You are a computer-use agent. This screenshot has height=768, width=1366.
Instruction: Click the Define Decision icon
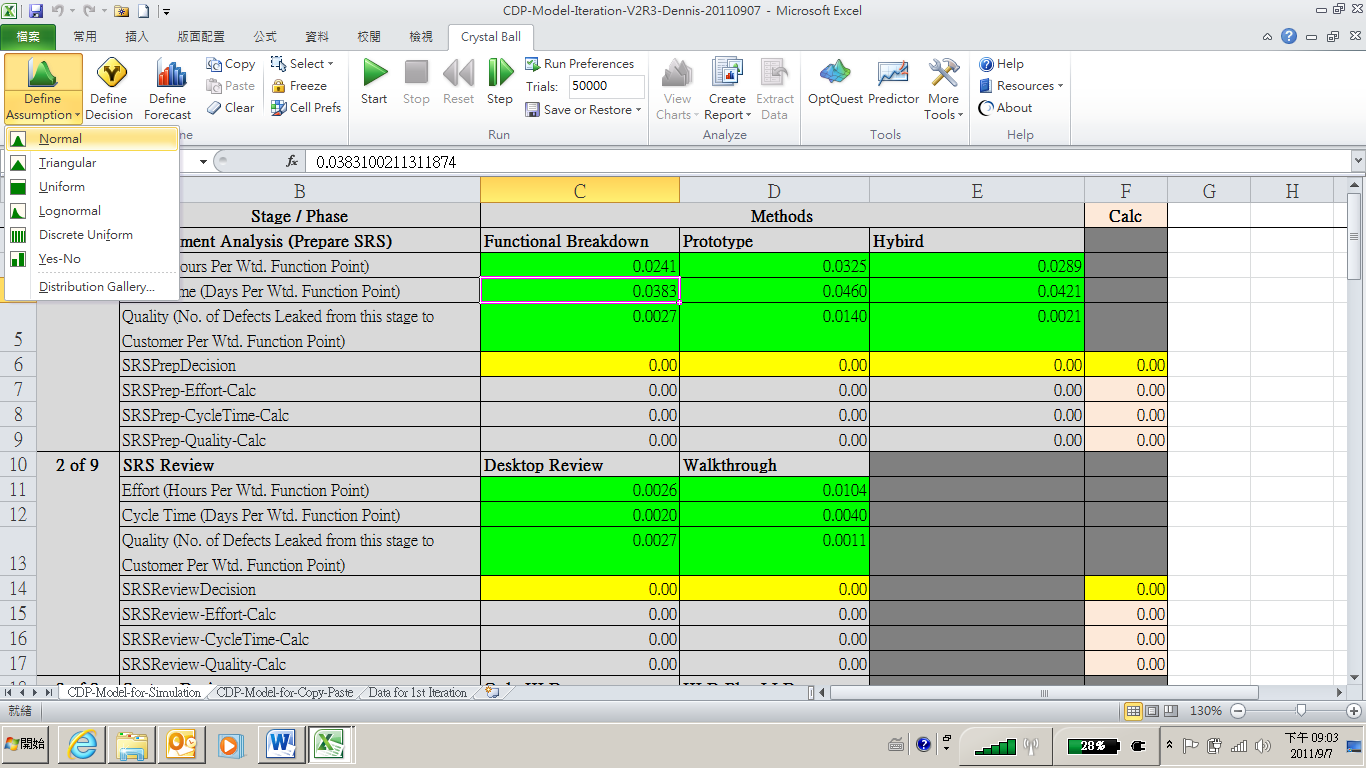click(109, 89)
